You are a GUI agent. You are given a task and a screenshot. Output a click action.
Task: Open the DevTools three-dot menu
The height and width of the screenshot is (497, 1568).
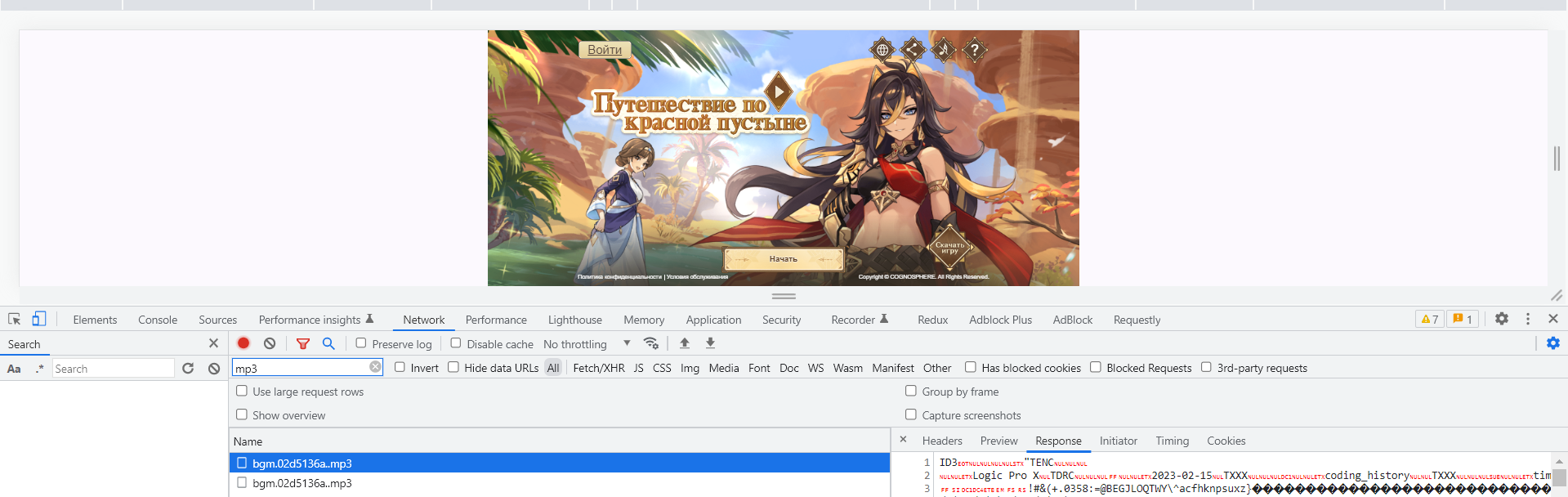click(1528, 319)
